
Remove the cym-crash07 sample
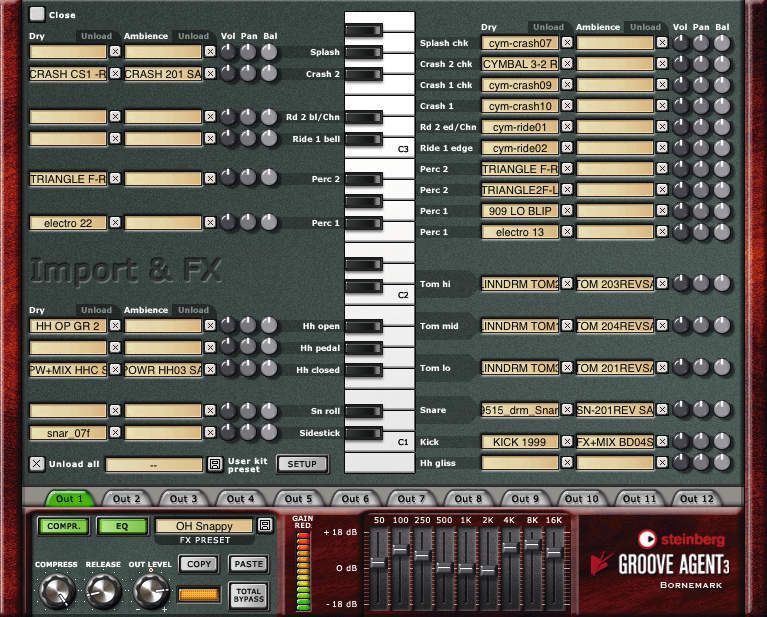click(x=567, y=43)
